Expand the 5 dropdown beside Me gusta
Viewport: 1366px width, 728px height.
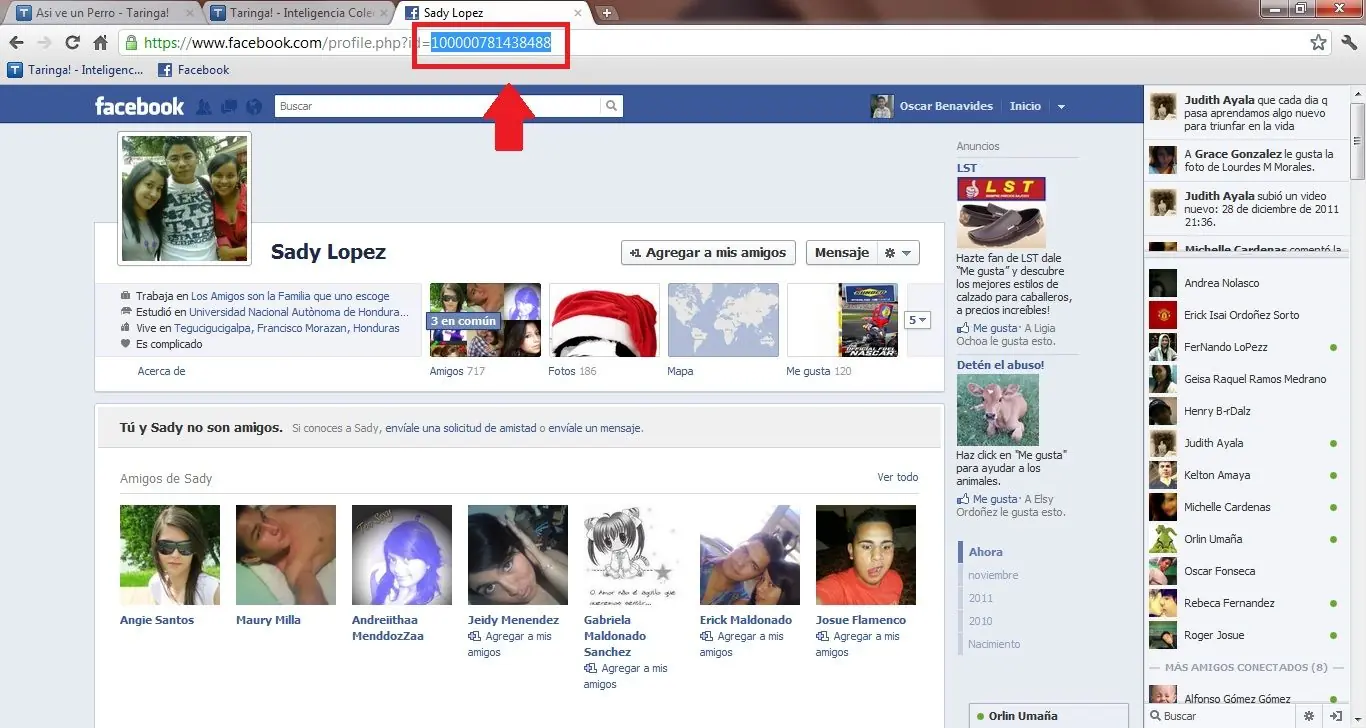point(917,320)
